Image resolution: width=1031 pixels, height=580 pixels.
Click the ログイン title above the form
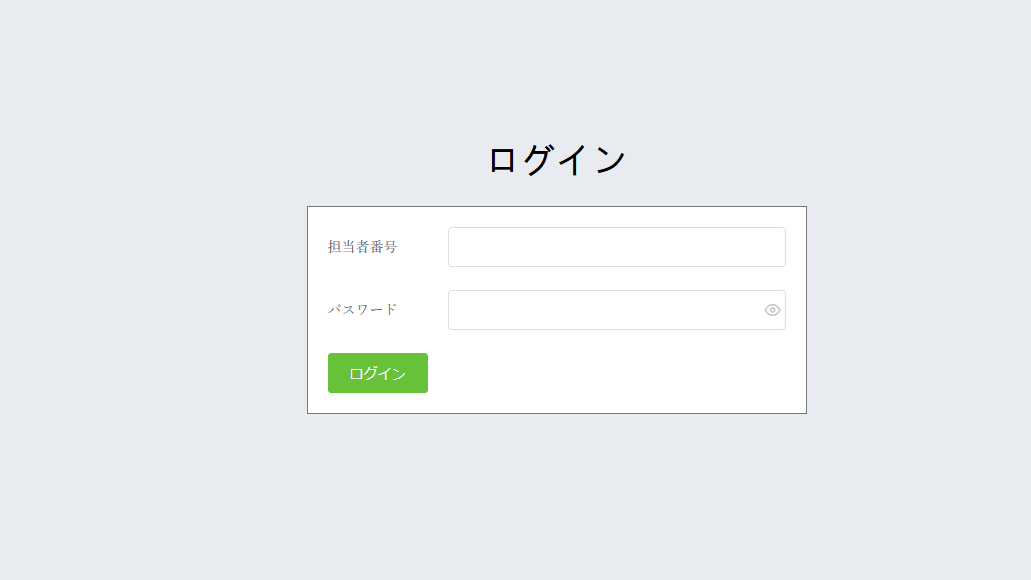(556, 160)
